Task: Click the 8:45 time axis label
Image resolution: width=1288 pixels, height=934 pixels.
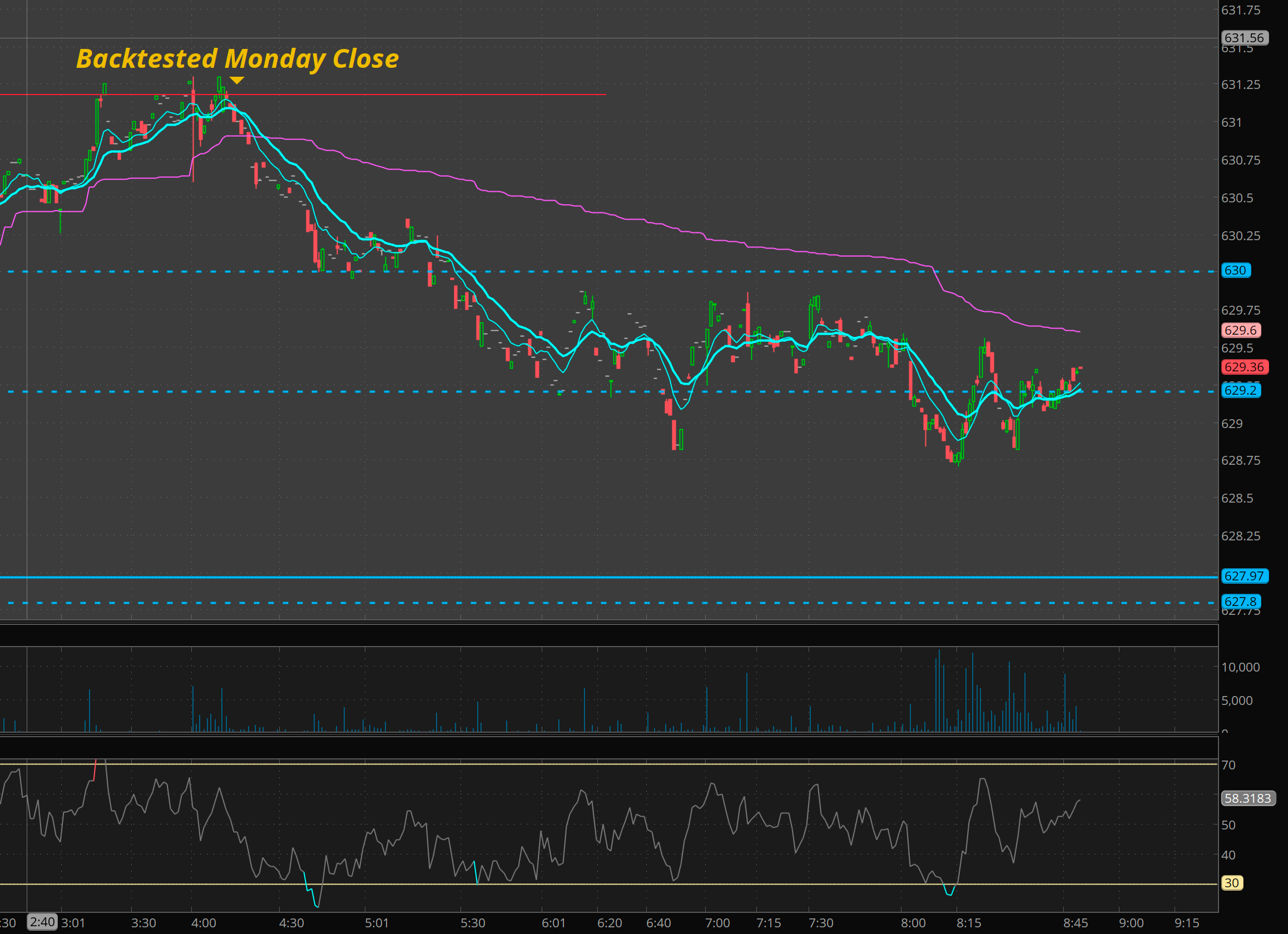Action: coord(1075,923)
